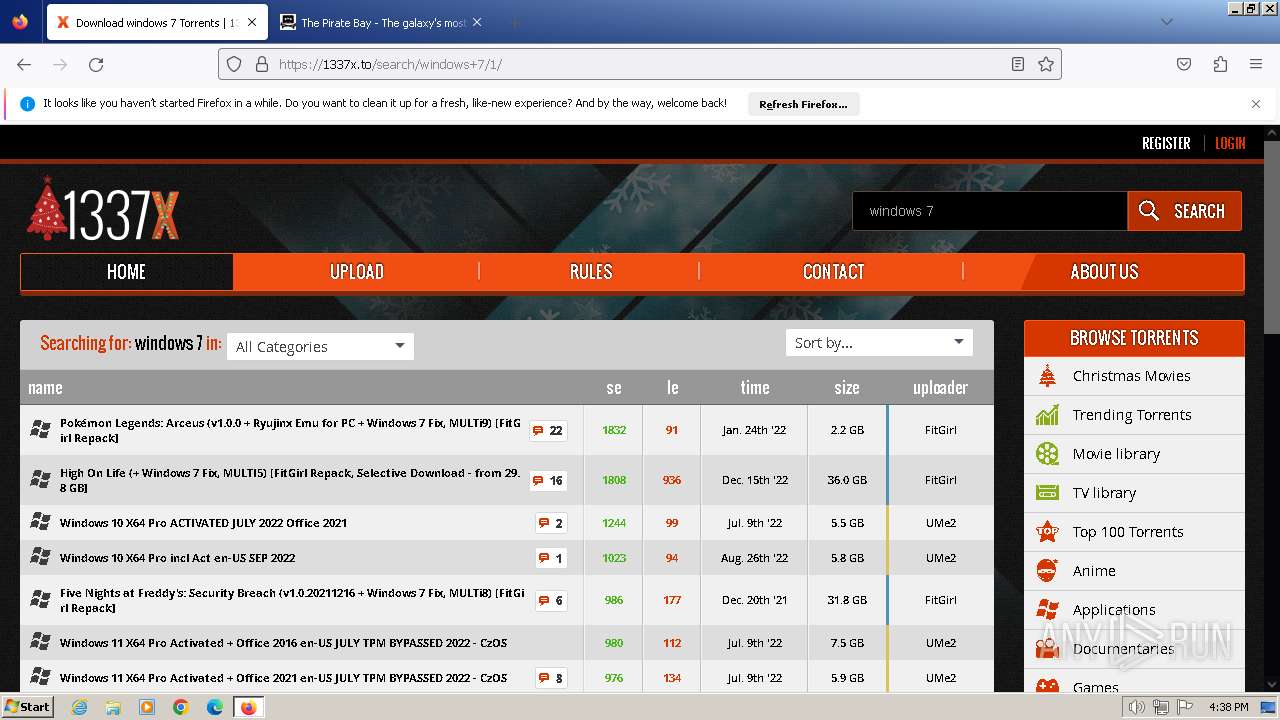The image size is (1280, 720).
Task: Reload the page with refresh icon
Action: [96, 64]
